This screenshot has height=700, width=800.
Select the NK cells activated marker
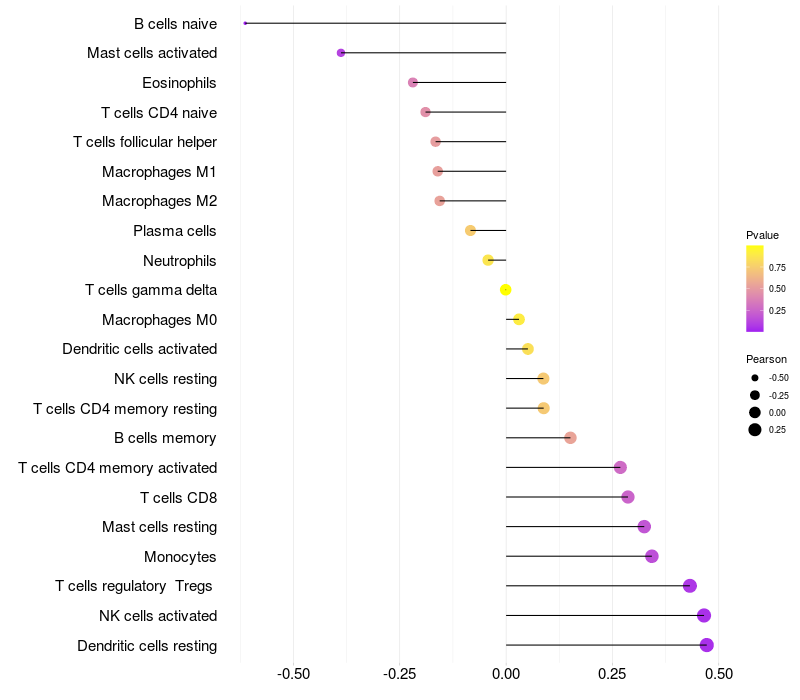coord(704,616)
